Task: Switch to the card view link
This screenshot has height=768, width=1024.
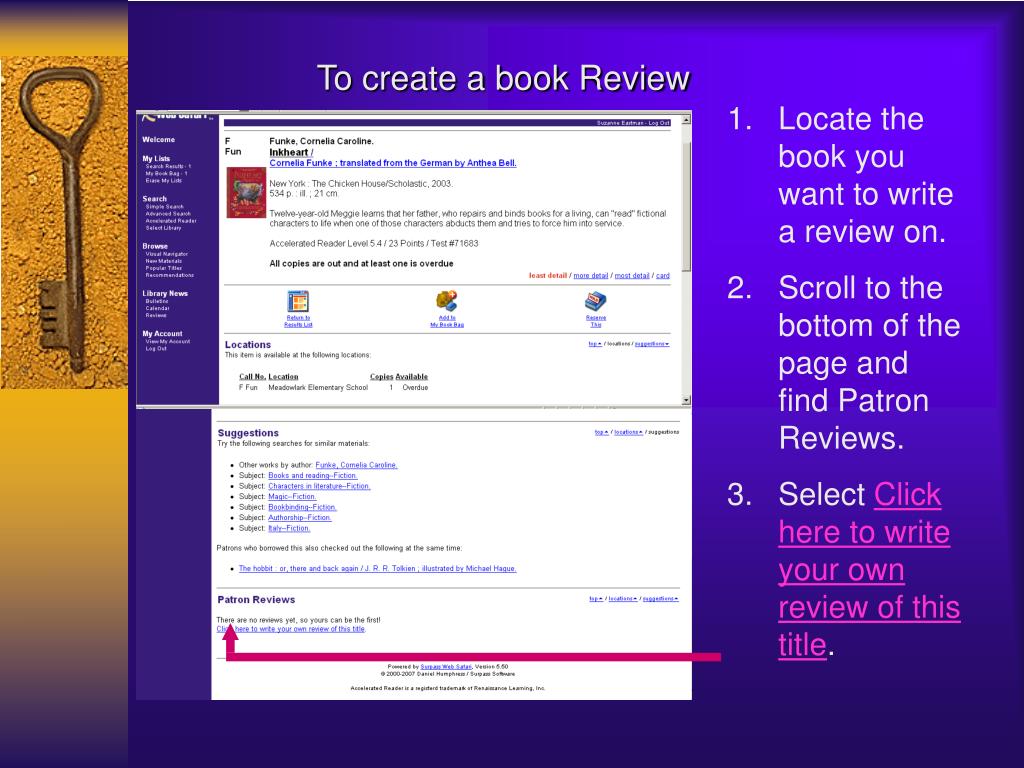Action: [x=662, y=276]
